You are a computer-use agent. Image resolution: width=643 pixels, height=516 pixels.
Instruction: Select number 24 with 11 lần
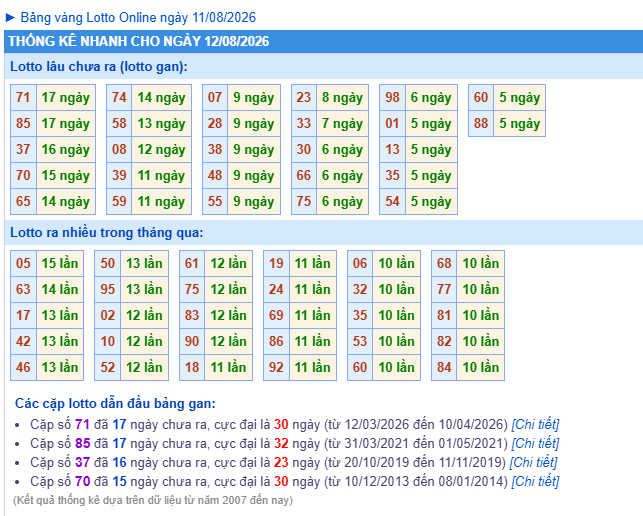[276, 290]
